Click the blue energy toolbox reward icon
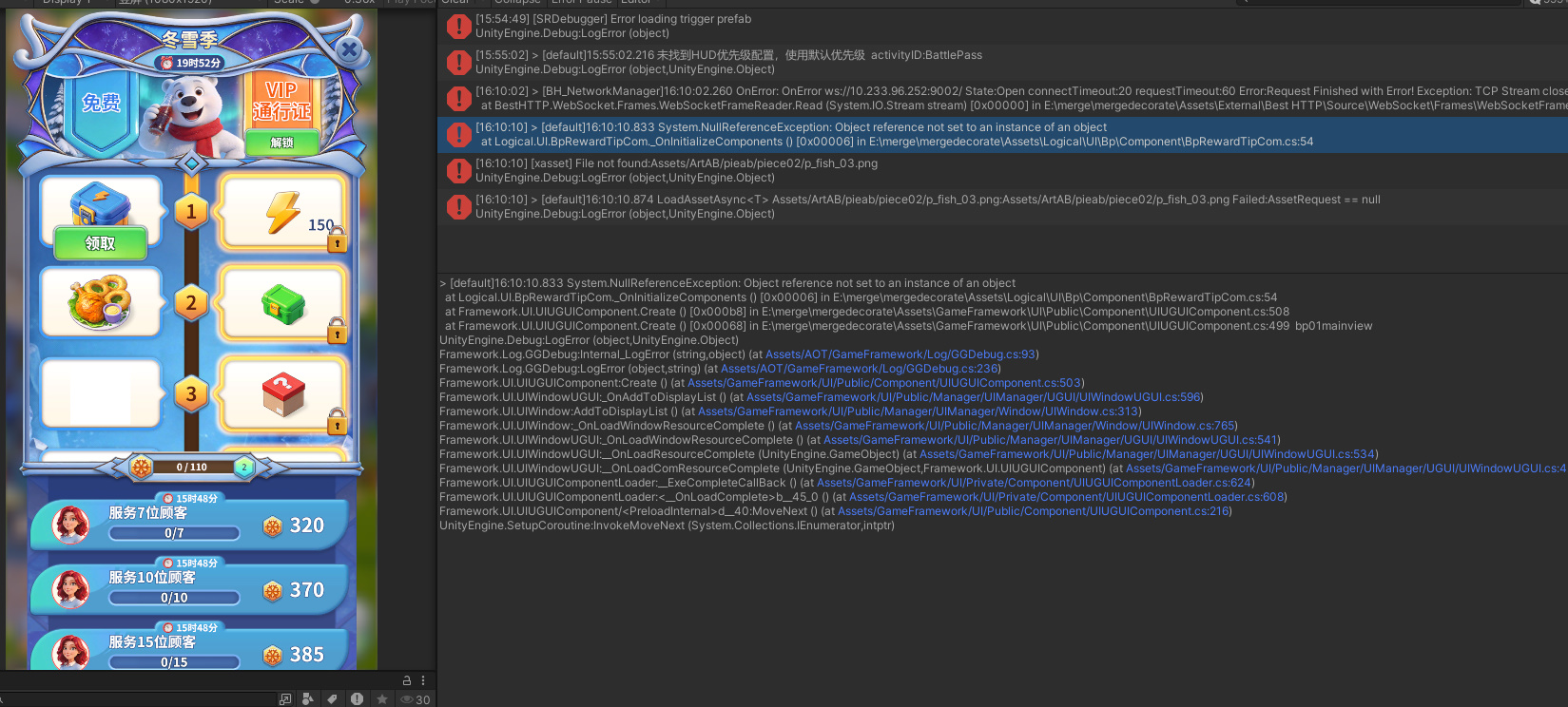 coord(100,204)
